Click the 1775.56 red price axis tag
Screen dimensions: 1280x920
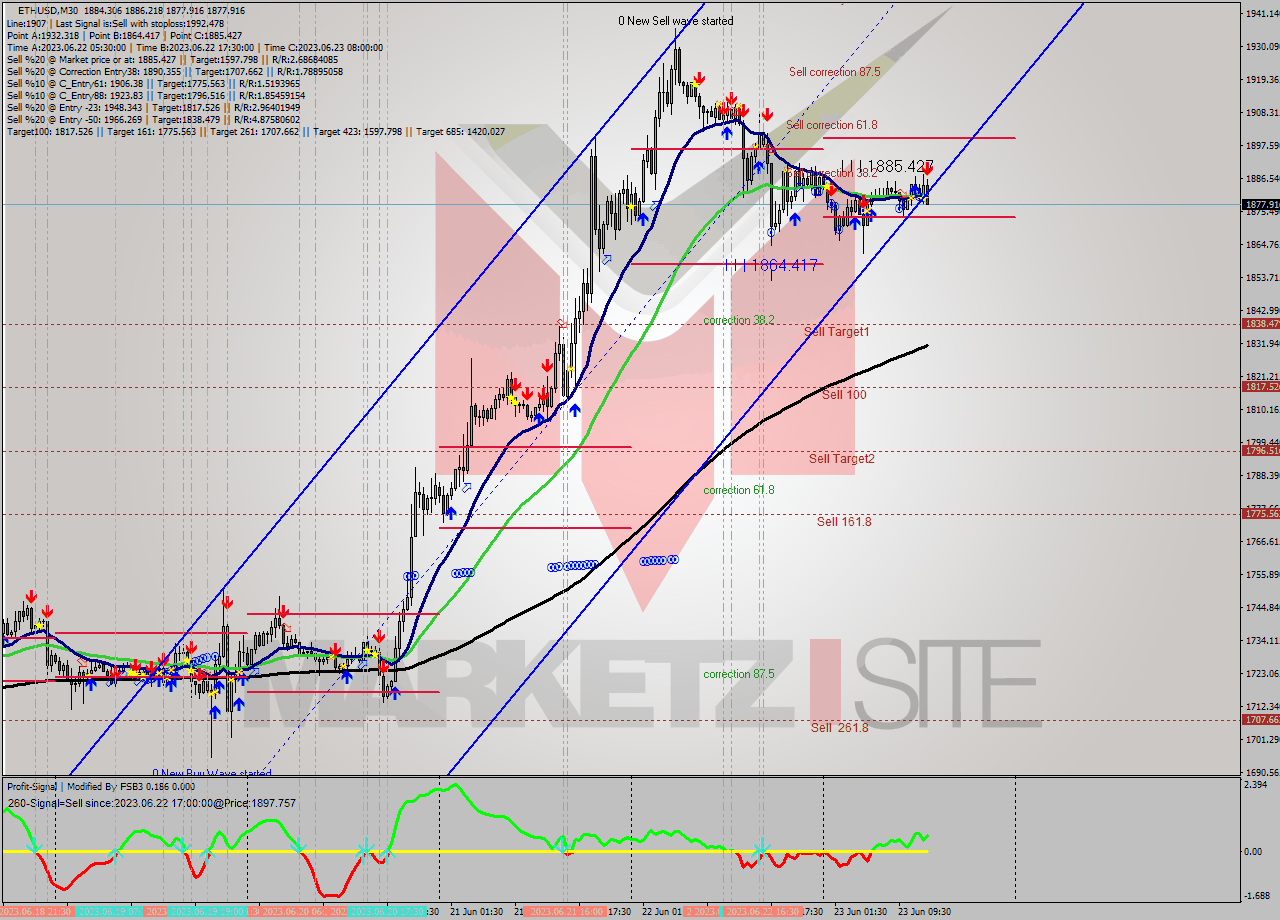click(1260, 514)
